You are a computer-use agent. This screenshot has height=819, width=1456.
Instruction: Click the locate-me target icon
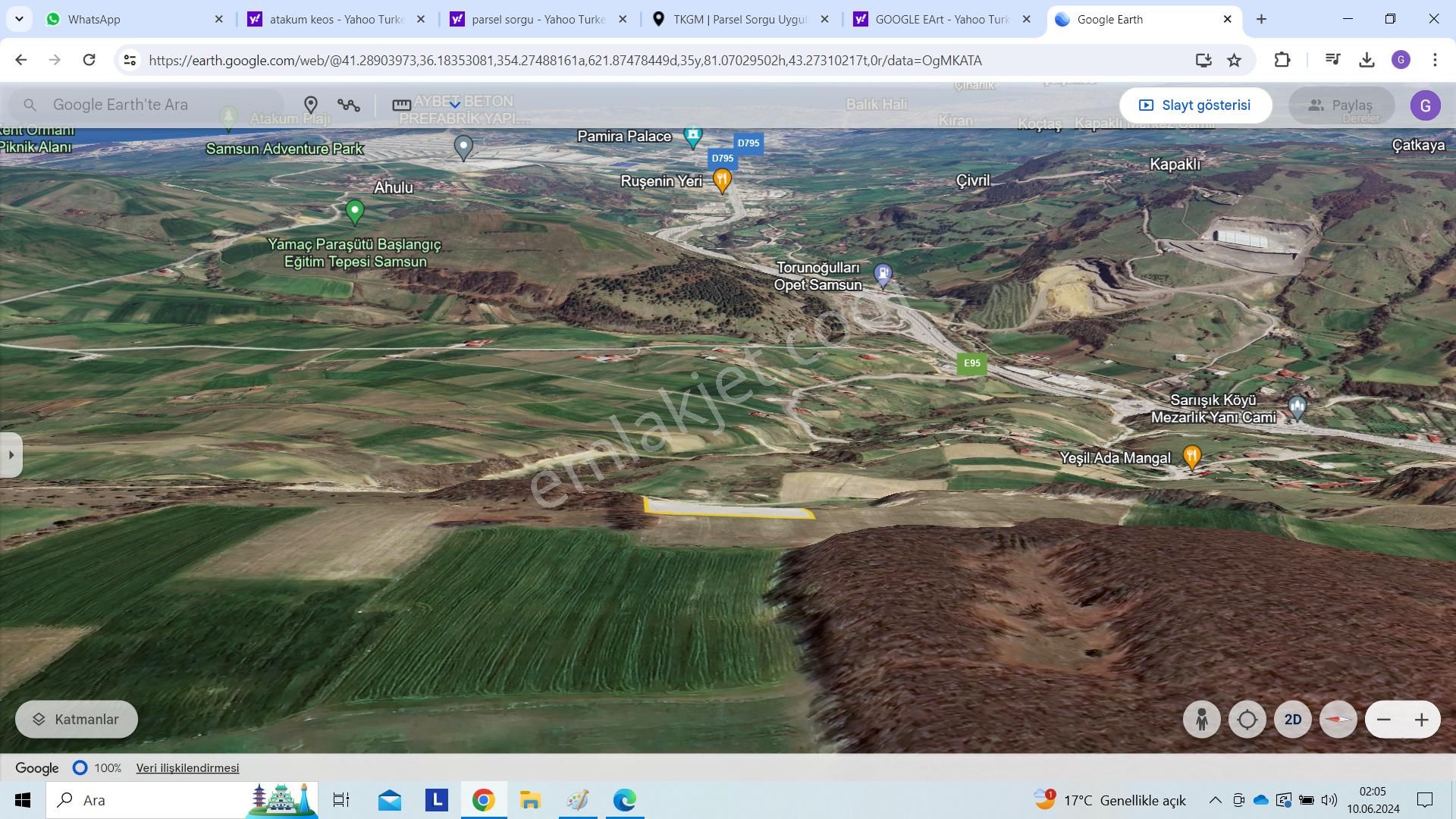pyautogui.click(x=1247, y=720)
